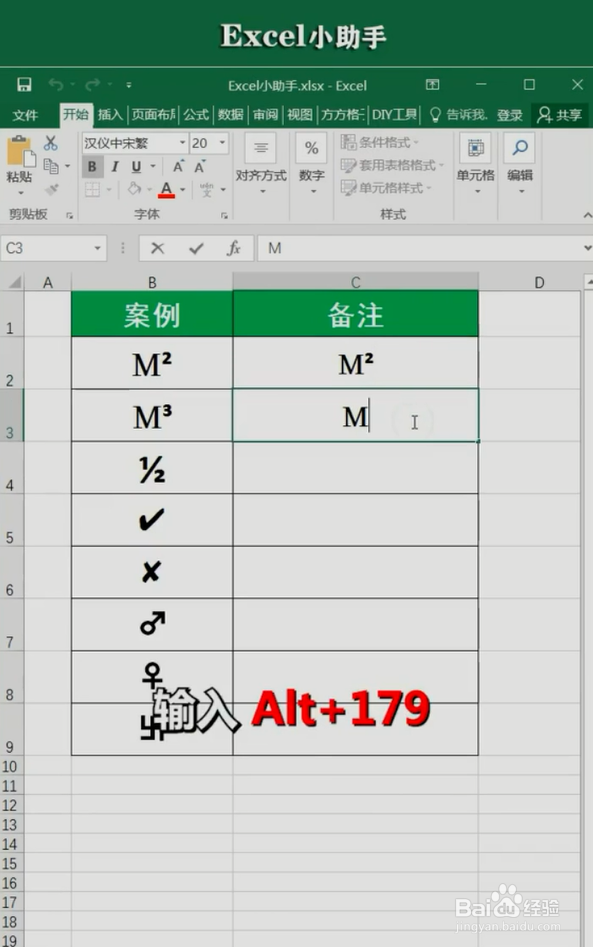Click the Insert Function fx icon

point(234,248)
